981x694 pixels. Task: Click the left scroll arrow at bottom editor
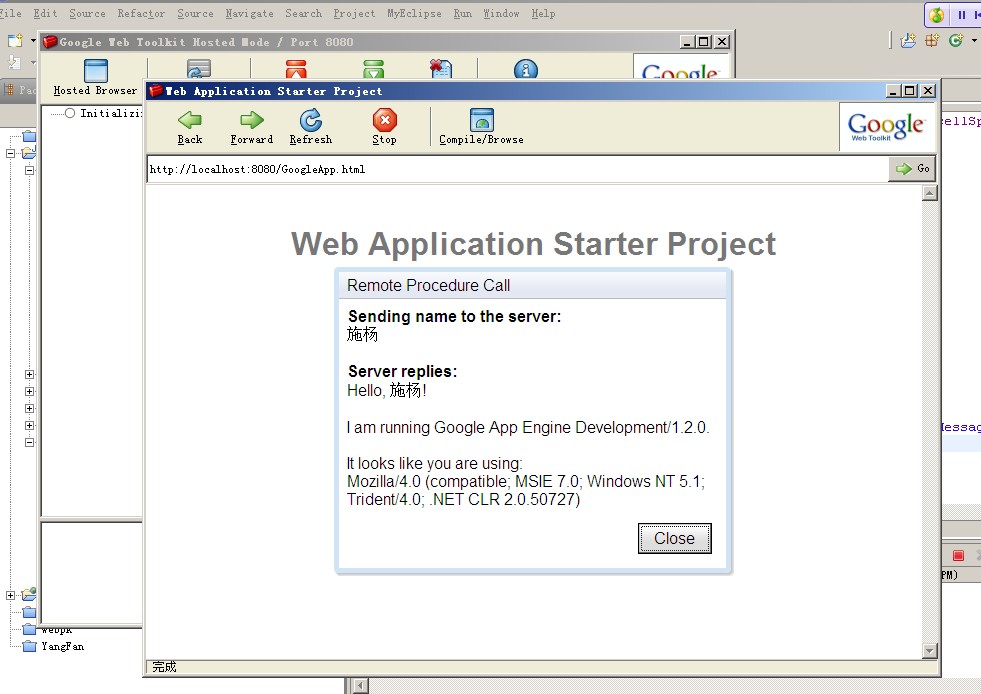tap(360, 686)
